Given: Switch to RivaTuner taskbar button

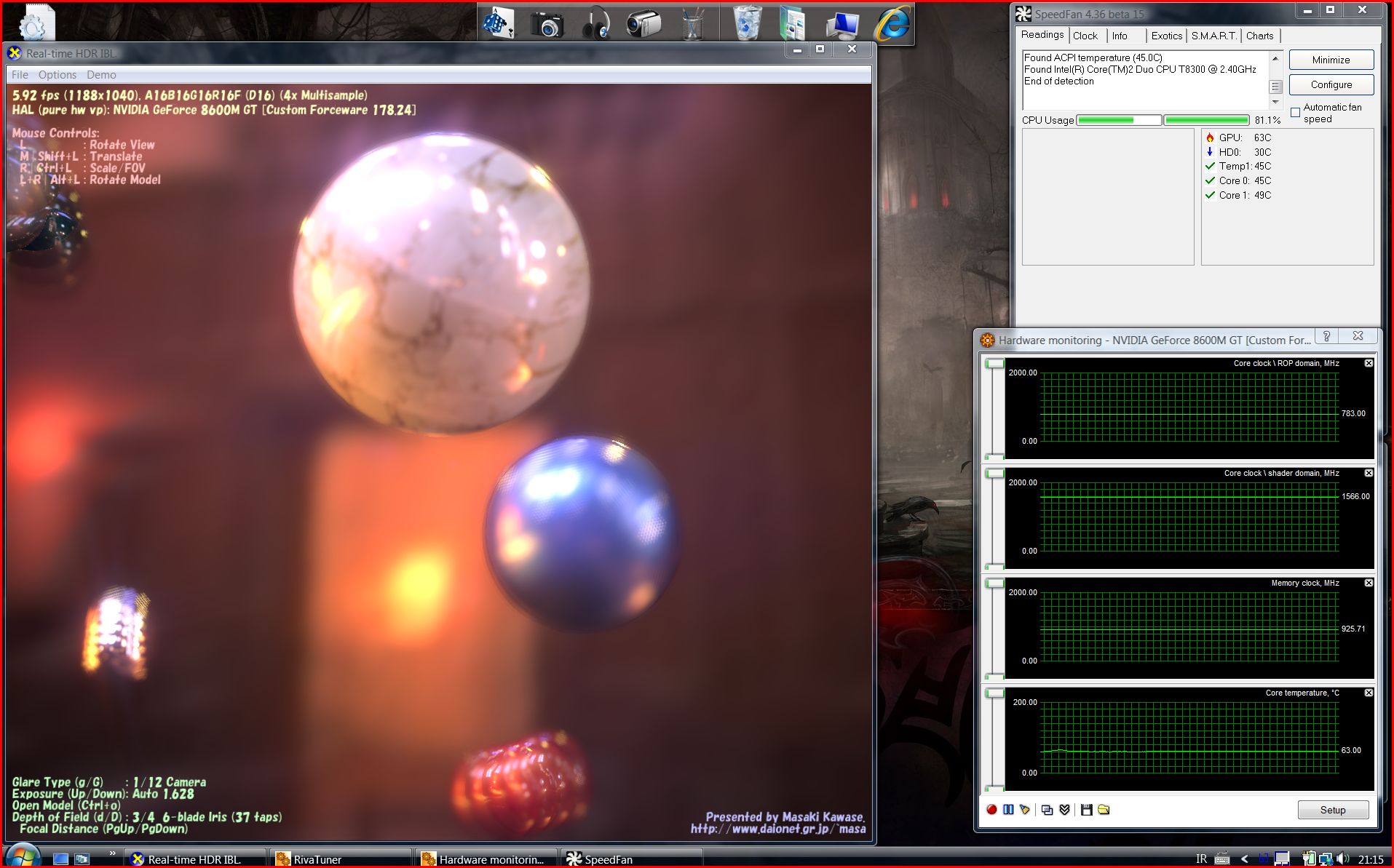Looking at the screenshot, I should coord(340,859).
